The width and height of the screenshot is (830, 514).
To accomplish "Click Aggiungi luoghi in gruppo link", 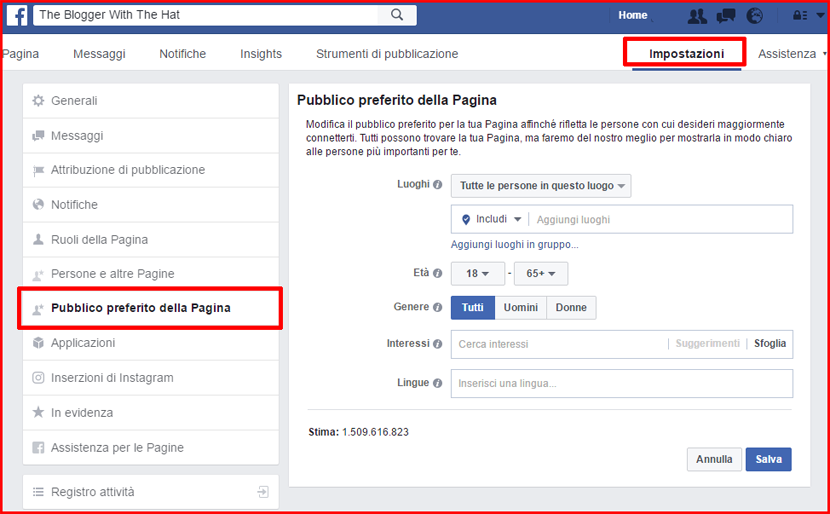I will click(515, 245).
